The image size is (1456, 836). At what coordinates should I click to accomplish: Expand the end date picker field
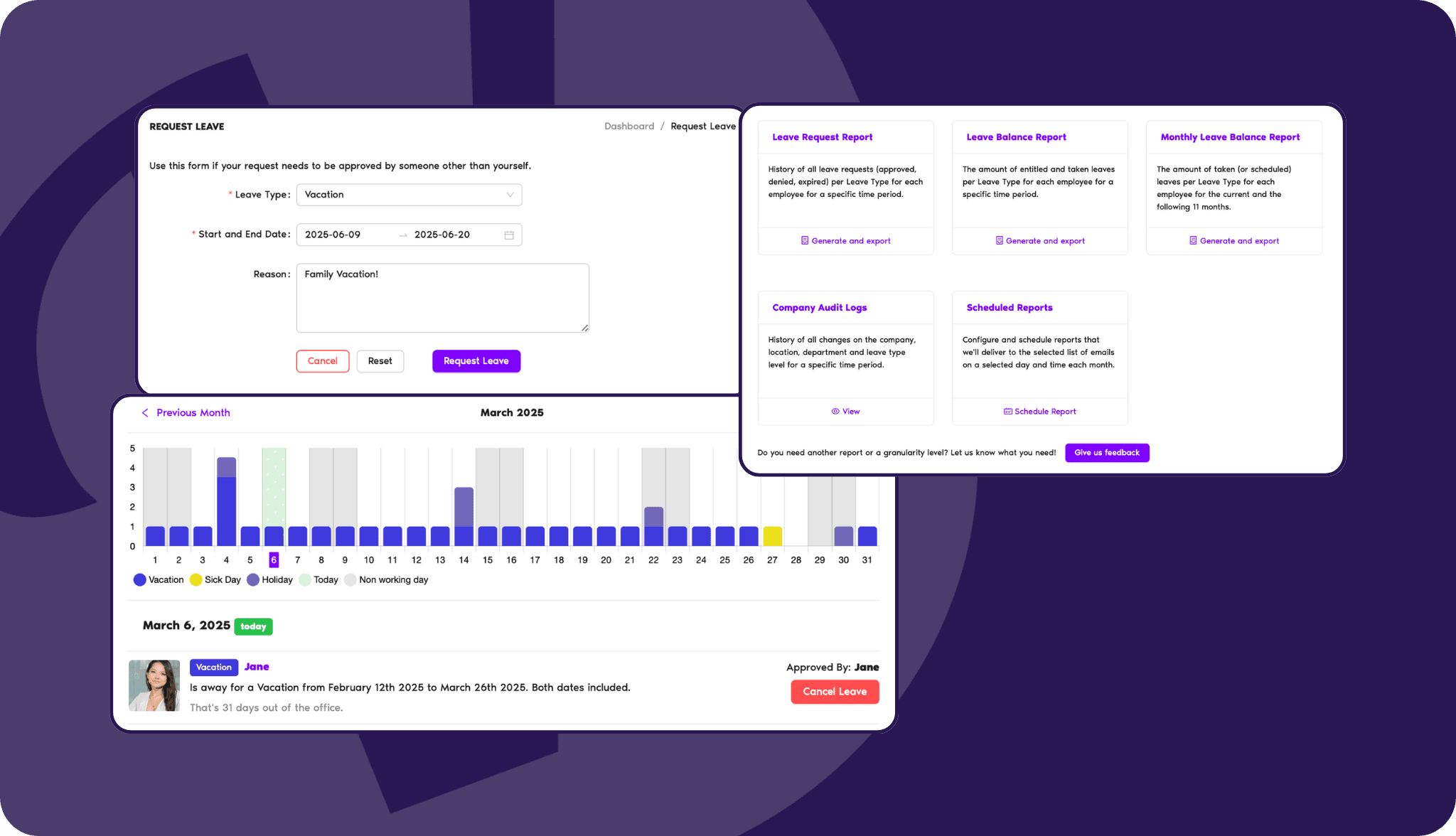pos(442,234)
